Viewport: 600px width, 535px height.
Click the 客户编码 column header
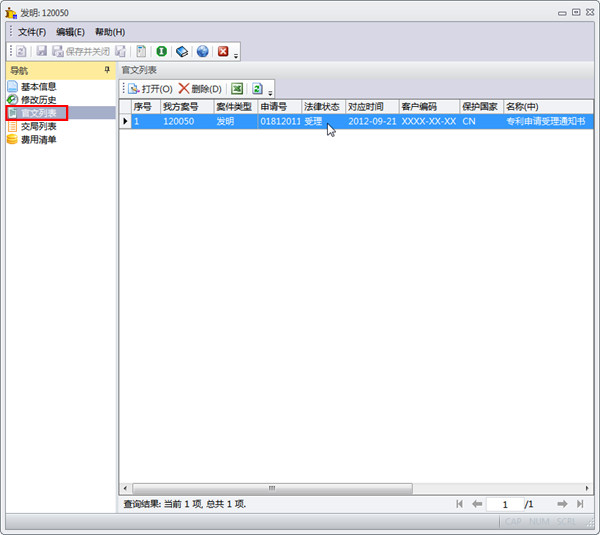pos(429,107)
